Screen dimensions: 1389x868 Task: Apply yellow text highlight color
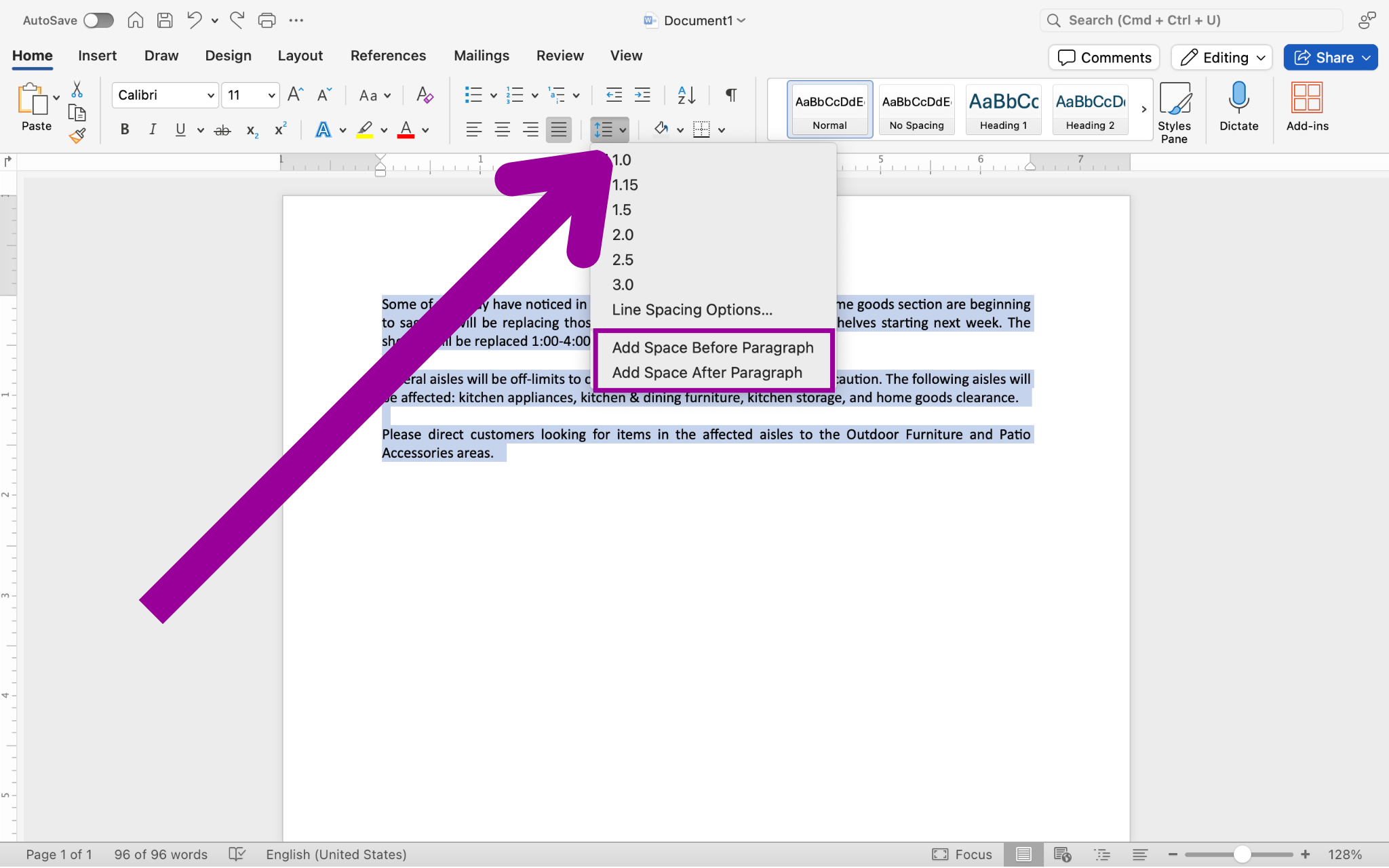pos(365,130)
